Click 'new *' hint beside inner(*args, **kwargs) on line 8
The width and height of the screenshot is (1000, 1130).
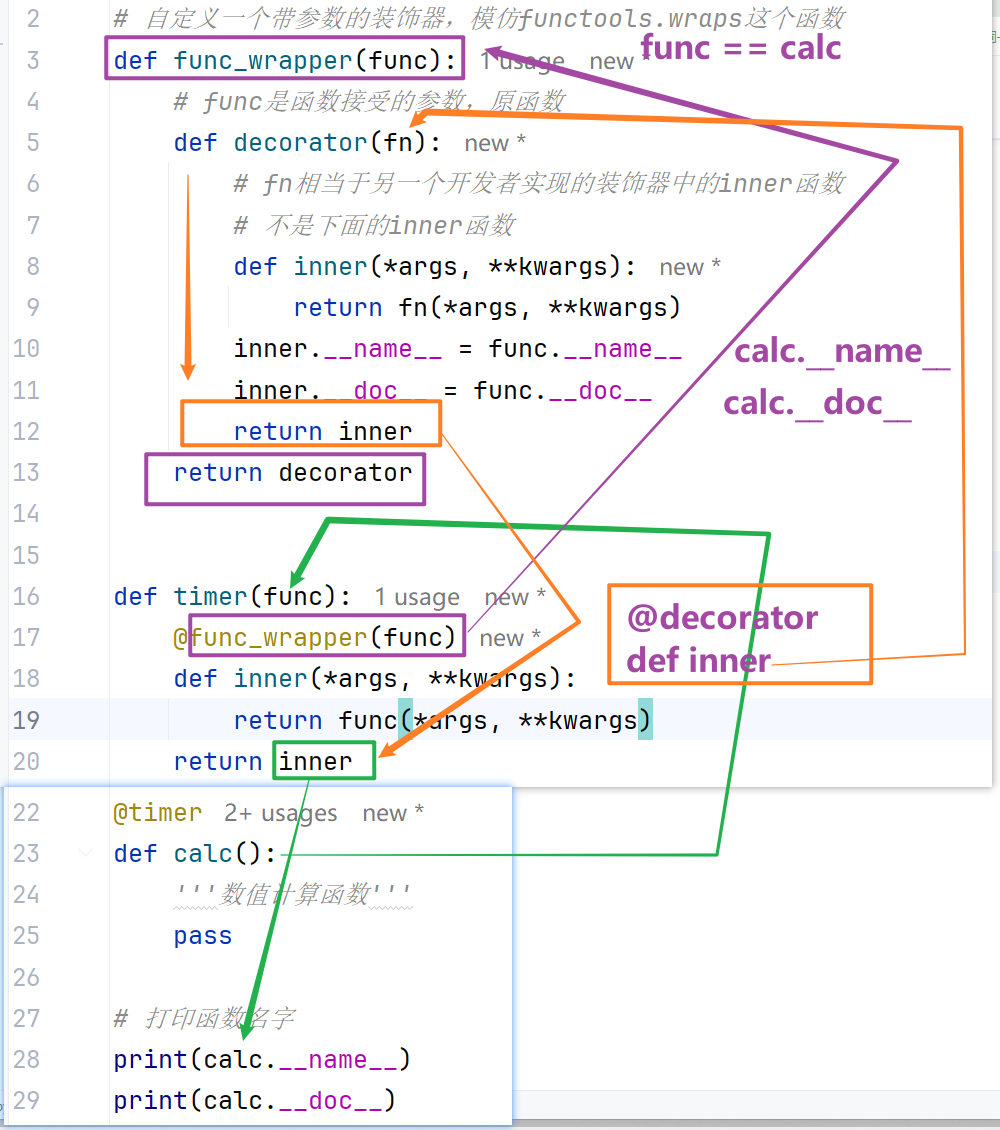click(690, 267)
